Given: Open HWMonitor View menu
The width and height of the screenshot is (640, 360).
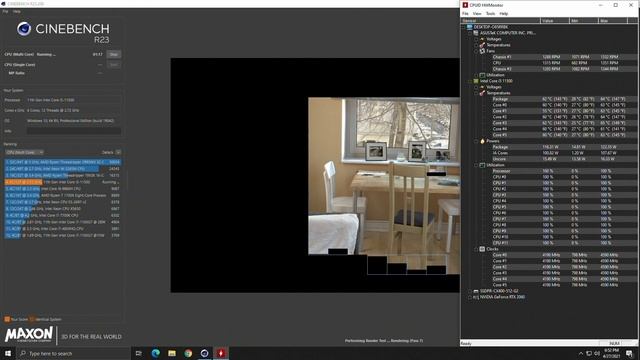Looking at the screenshot, I should point(477,13).
